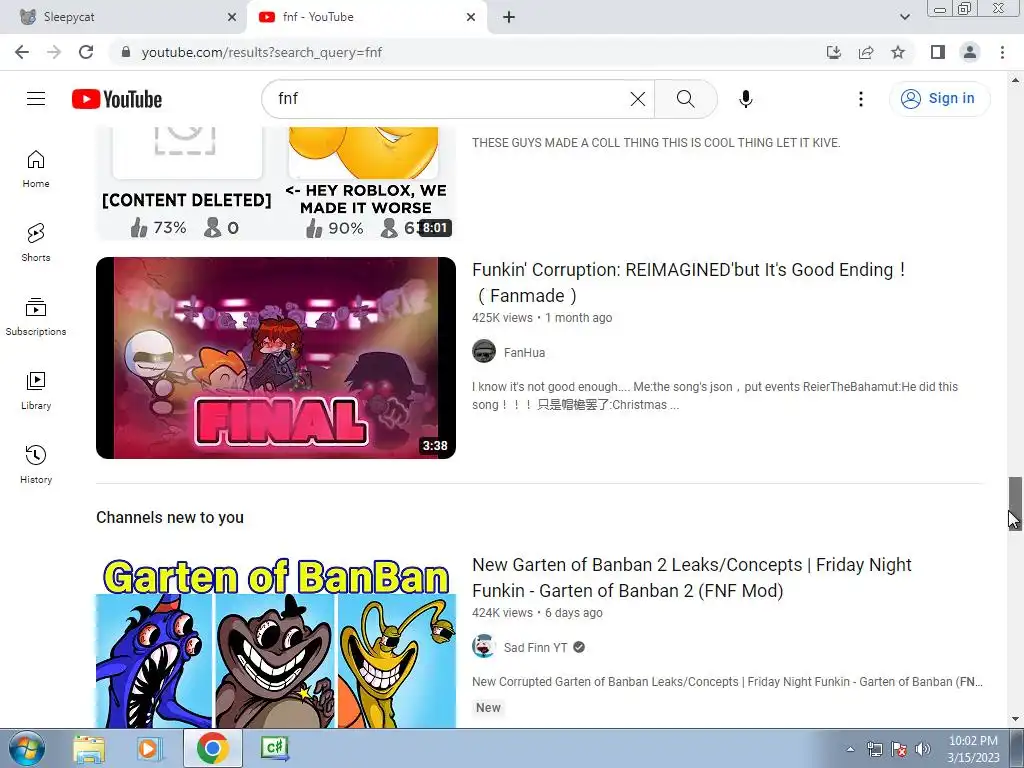The width and height of the screenshot is (1024, 768).
Task: Reload the page
Action: pyautogui.click(x=86, y=52)
